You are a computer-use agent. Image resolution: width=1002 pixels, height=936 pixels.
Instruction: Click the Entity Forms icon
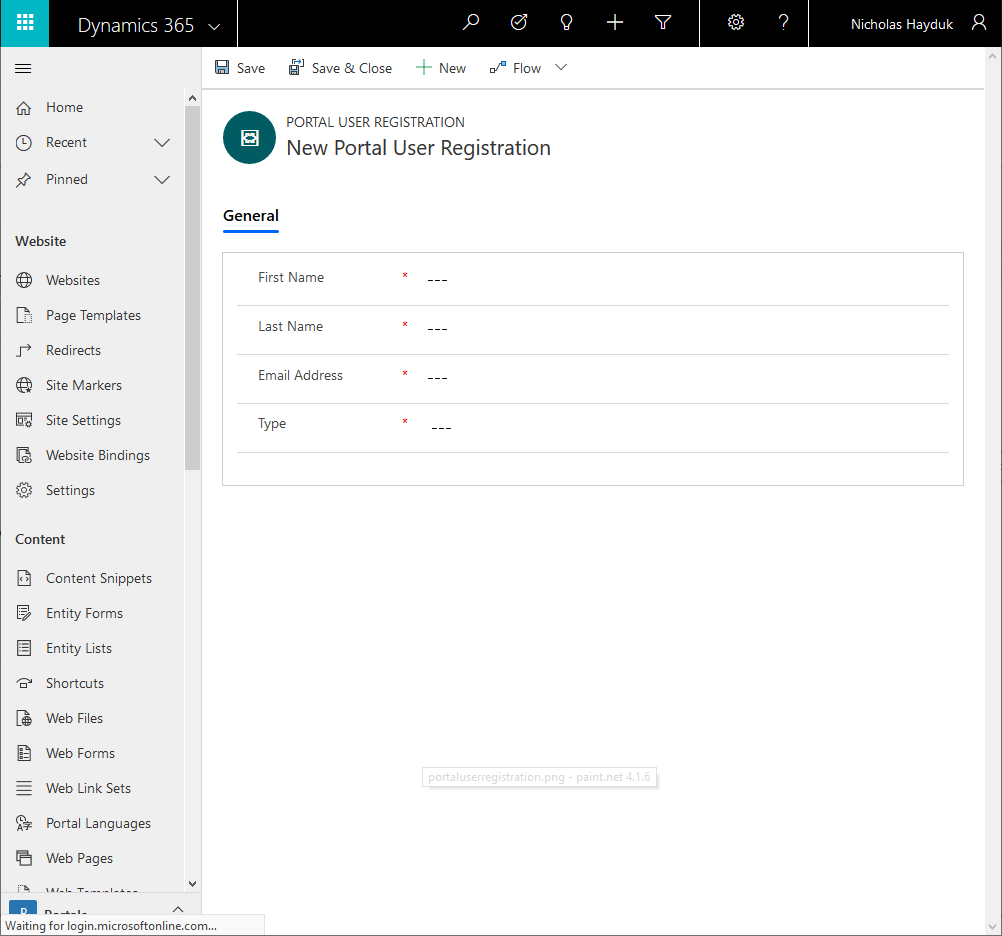[24, 613]
